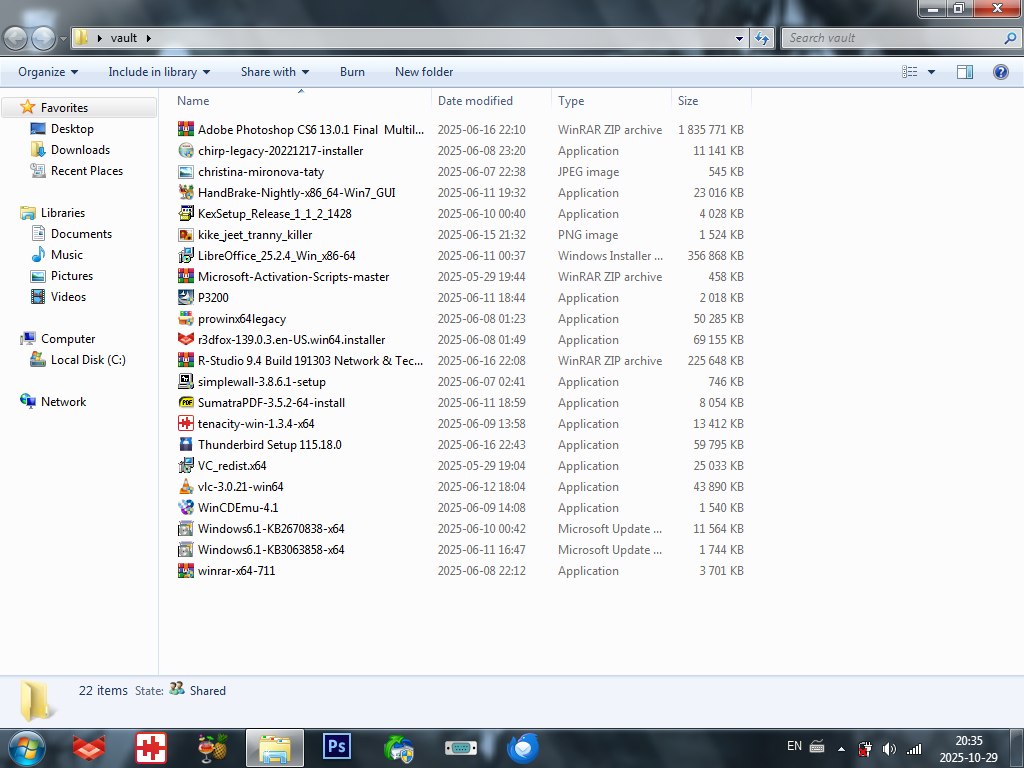Screen dimensions: 1024x768
Task: Select the LibreOffice_25.2.4 installer icon
Action: pyautogui.click(x=186, y=255)
